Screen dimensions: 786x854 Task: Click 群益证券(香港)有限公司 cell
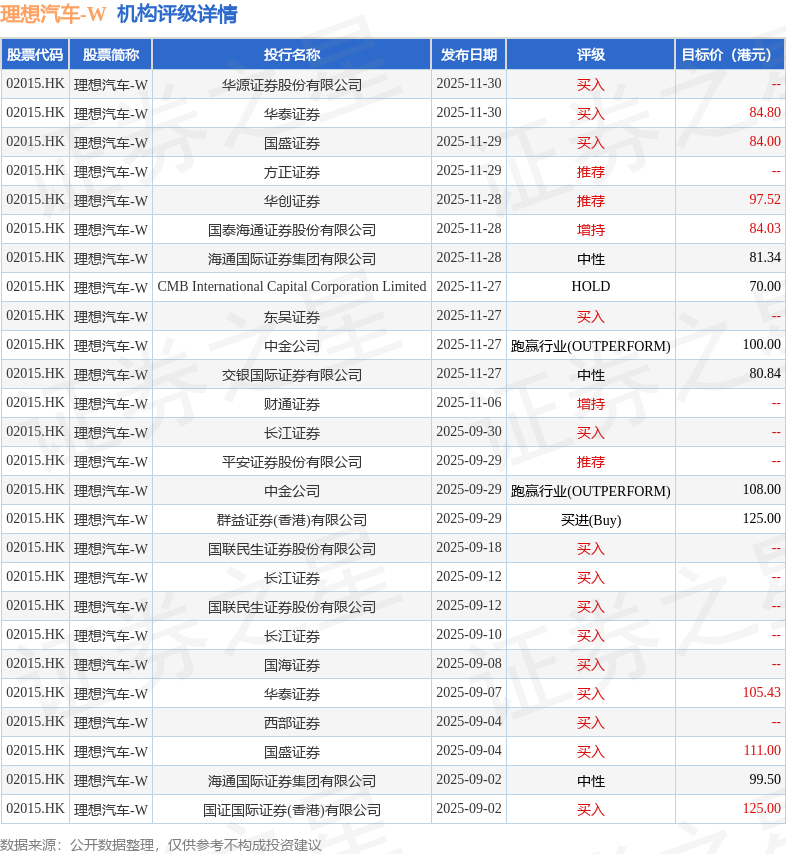click(x=291, y=520)
